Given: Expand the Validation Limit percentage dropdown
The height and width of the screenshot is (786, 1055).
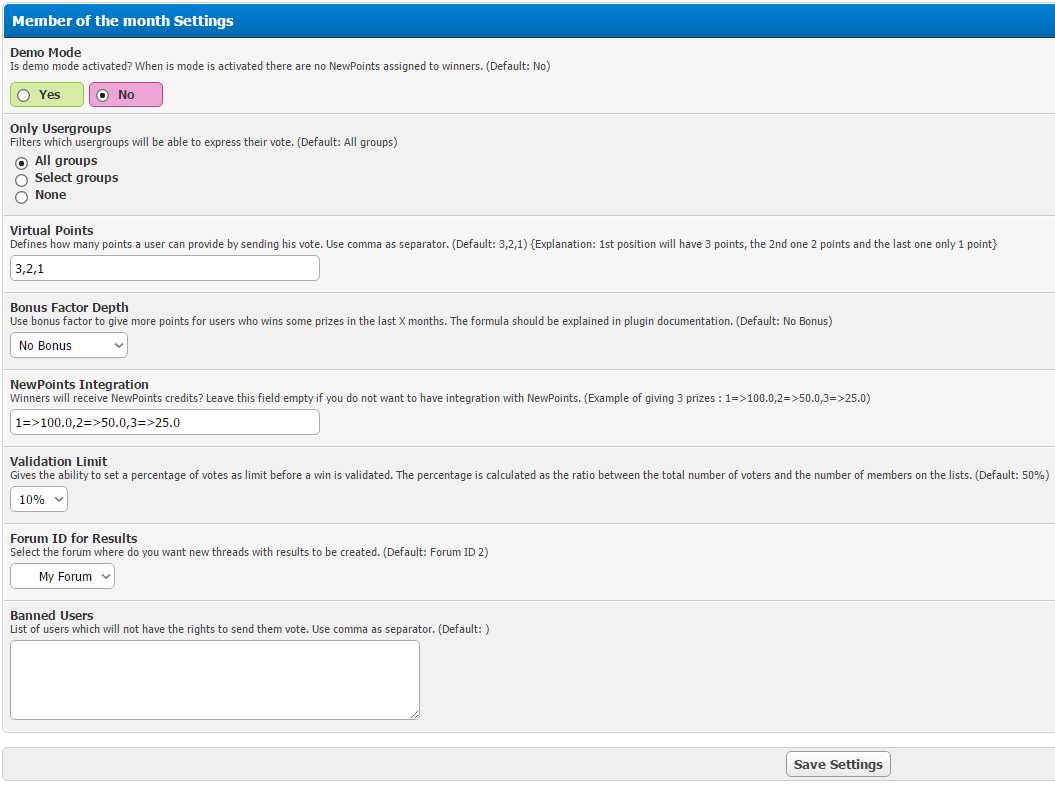Looking at the screenshot, I should (x=39, y=499).
